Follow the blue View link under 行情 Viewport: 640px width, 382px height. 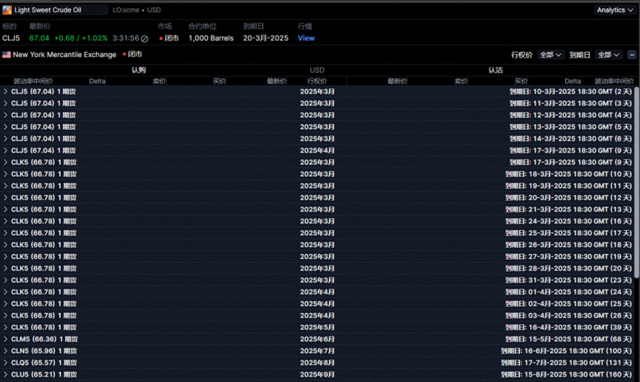(306, 38)
